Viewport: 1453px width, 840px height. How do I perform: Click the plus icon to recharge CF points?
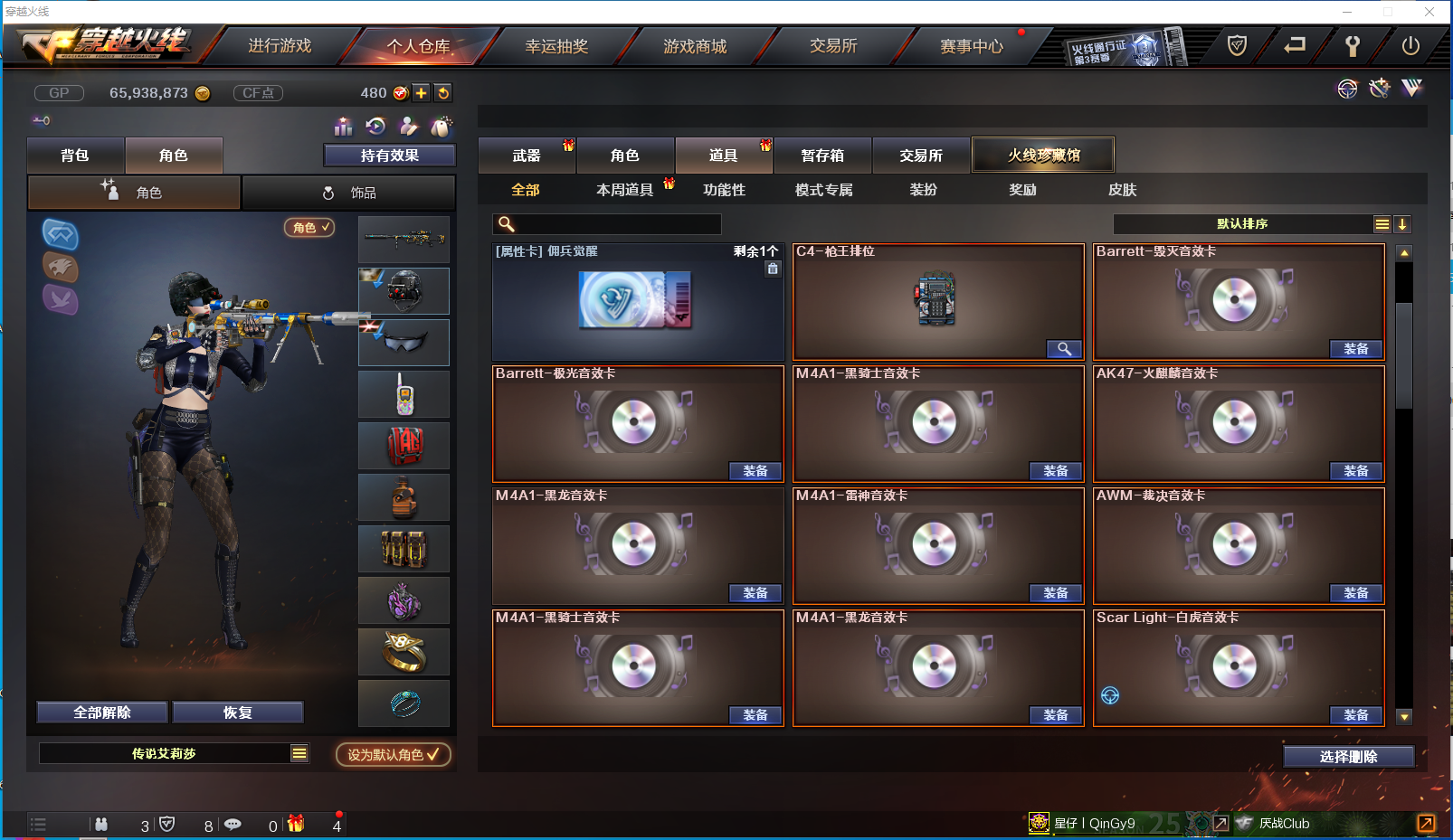(x=421, y=93)
